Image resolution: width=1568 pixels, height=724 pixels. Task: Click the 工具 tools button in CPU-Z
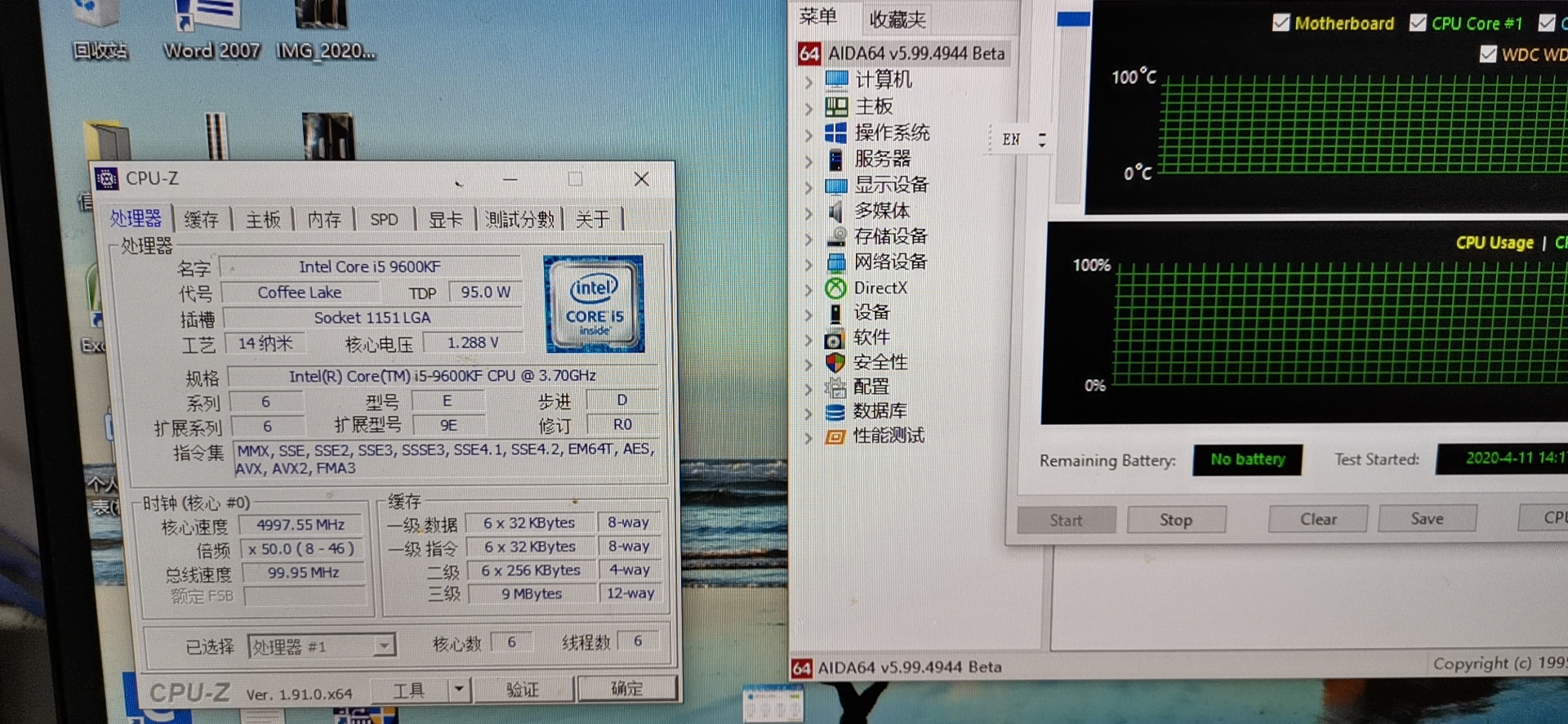tap(409, 690)
